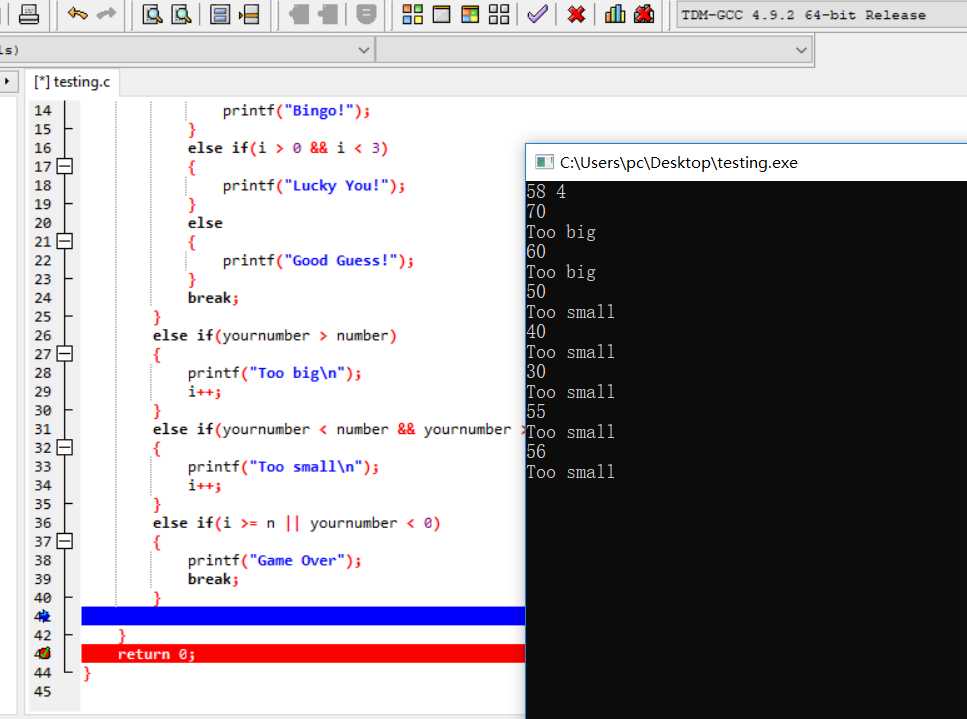Viewport: 967px width, 719px height.
Task: Run the compiled program
Action: (x=442, y=14)
